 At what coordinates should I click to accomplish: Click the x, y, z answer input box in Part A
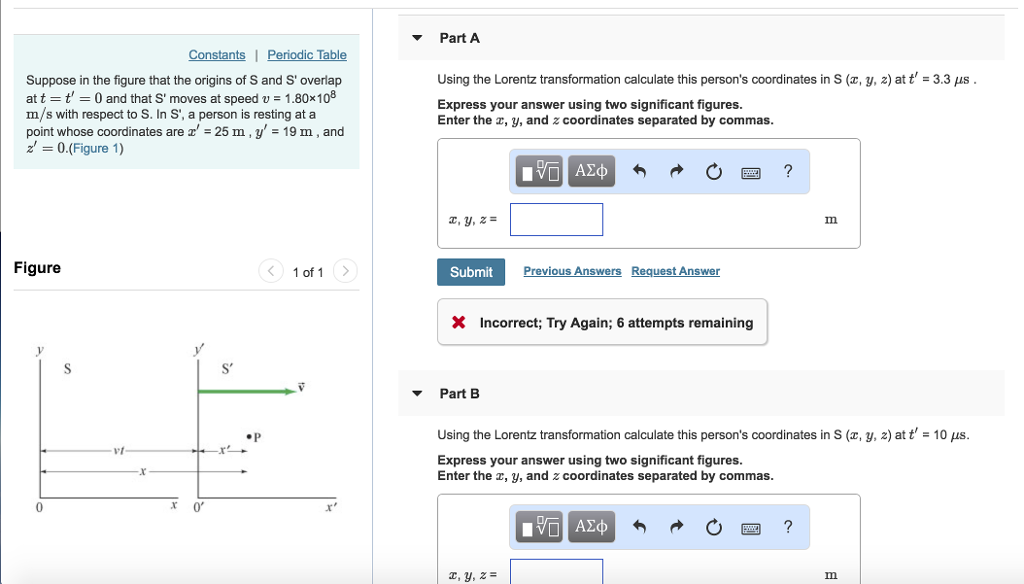click(556, 219)
